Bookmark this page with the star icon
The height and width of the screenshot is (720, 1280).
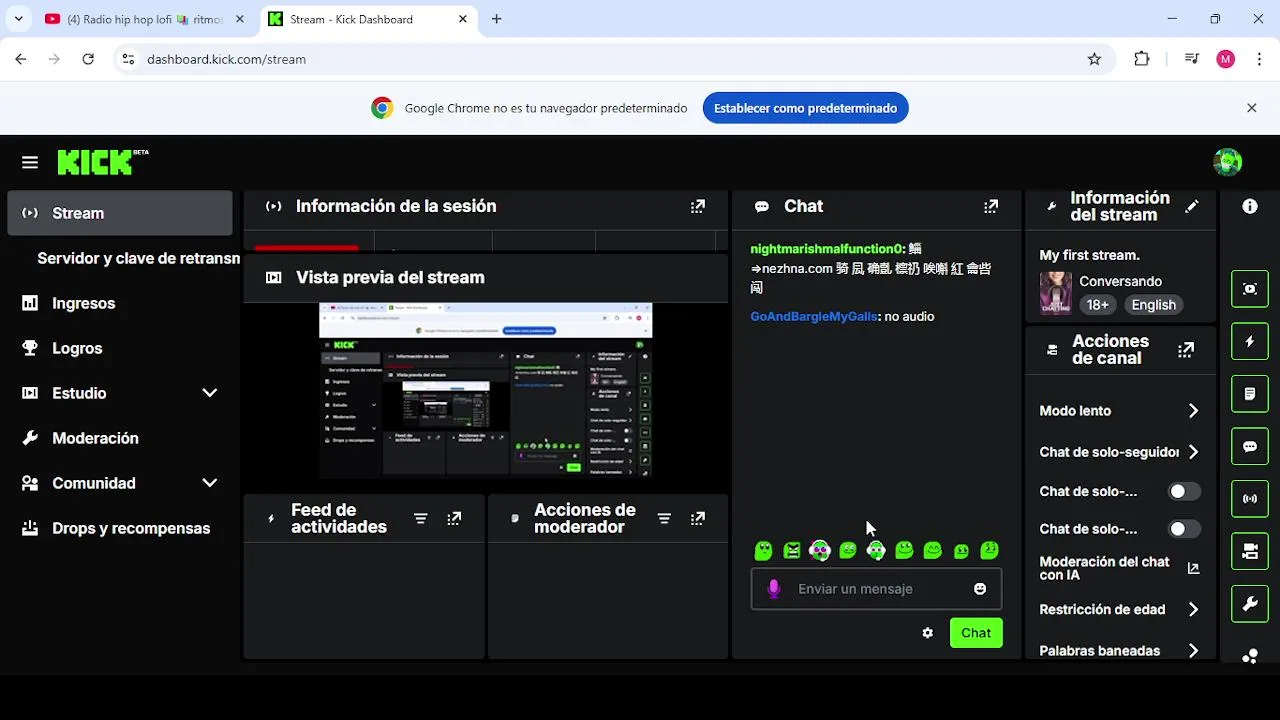click(1094, 59)
